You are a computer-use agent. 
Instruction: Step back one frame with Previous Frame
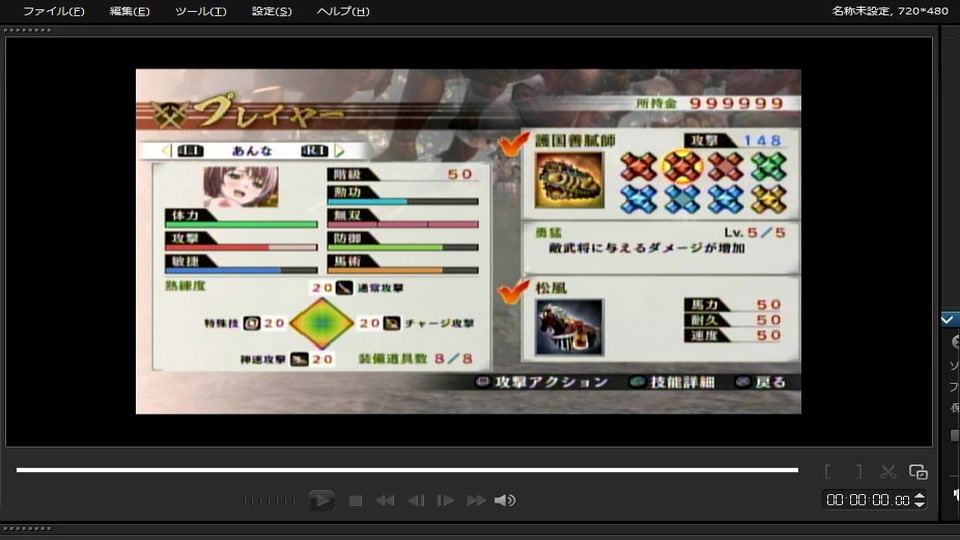[x=416, y=501]
